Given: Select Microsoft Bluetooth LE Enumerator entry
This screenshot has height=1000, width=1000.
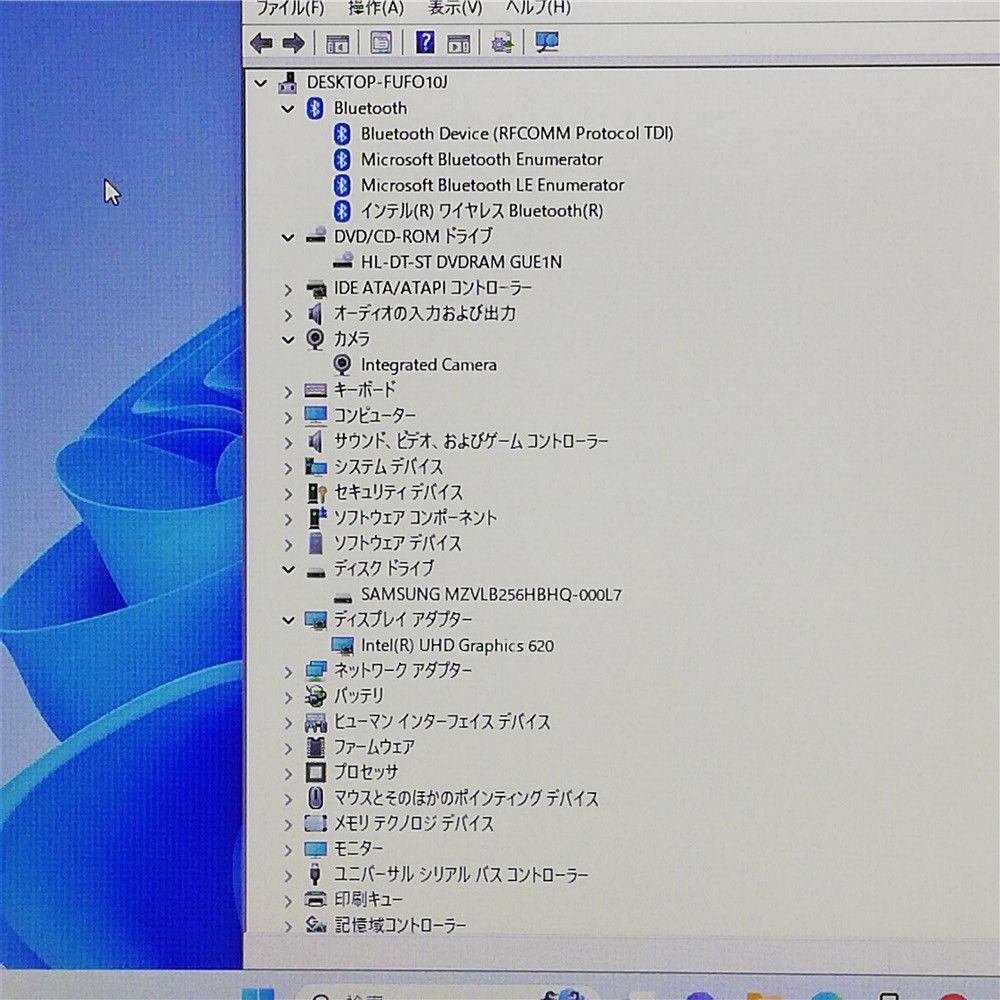Looking at the screenshot, I should click(492, 185).
